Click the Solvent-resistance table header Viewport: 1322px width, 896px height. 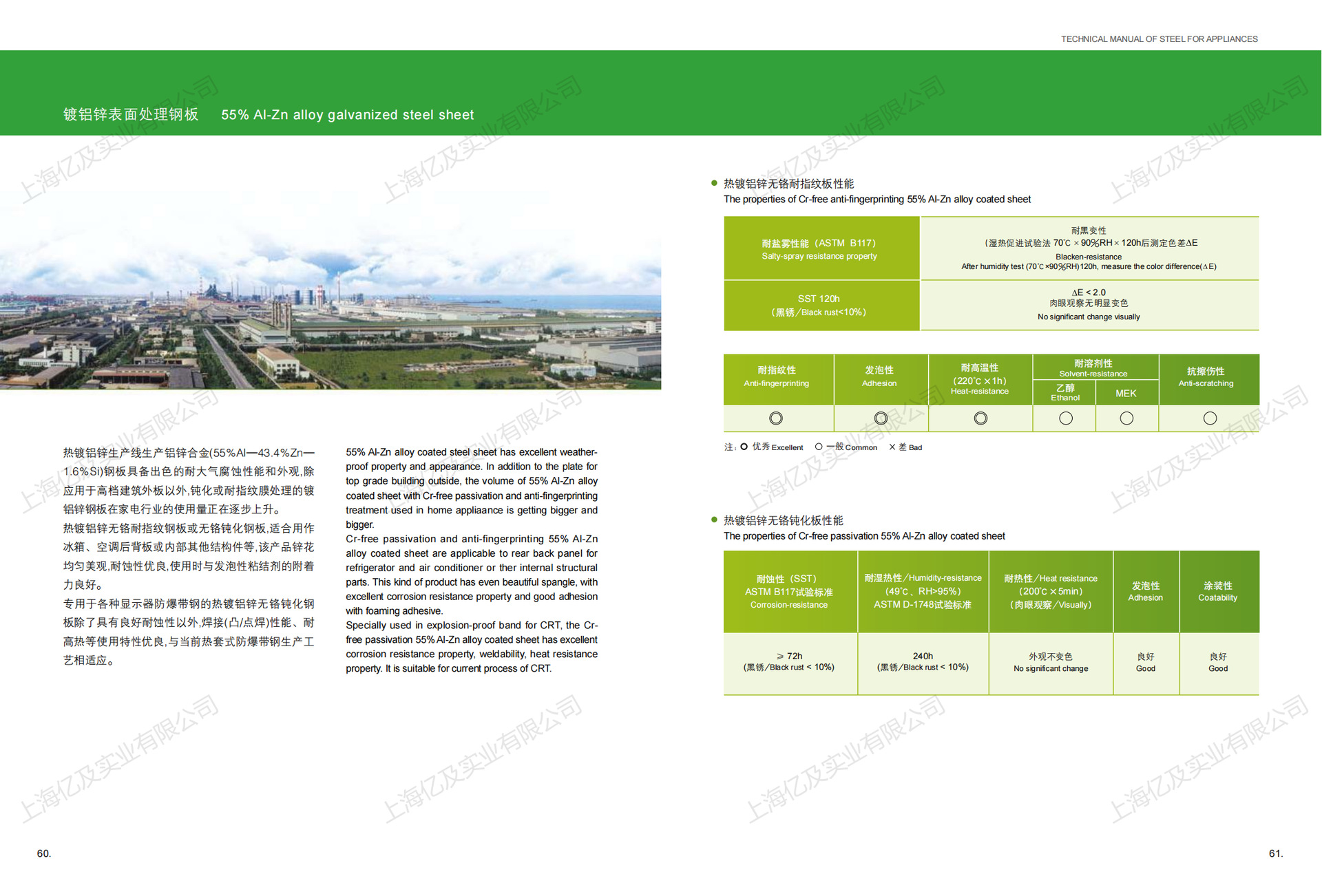coord(1093,367)
